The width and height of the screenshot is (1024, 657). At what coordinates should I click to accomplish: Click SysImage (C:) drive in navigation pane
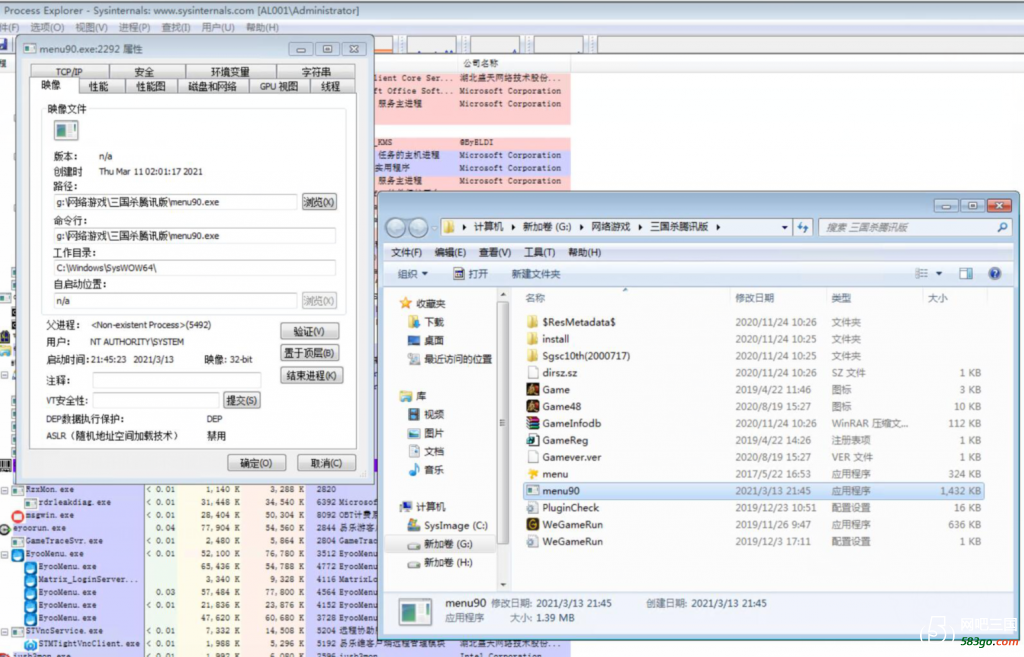coord(455,525)
